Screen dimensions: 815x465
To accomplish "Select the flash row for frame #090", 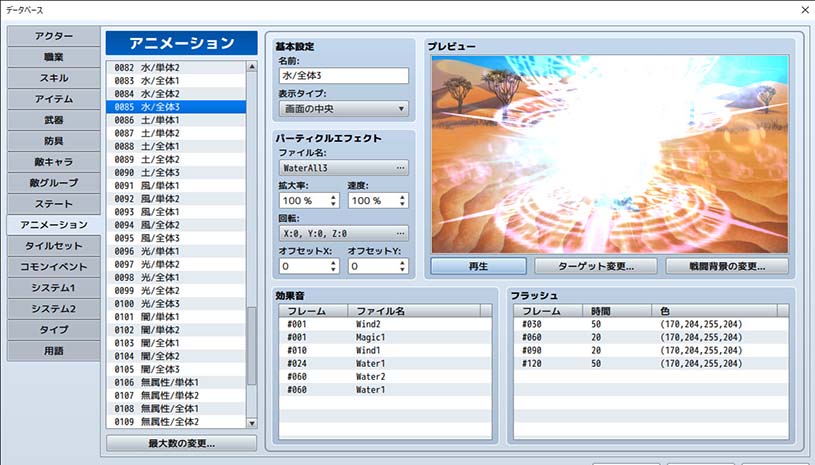I will click(x=652, y=350).
